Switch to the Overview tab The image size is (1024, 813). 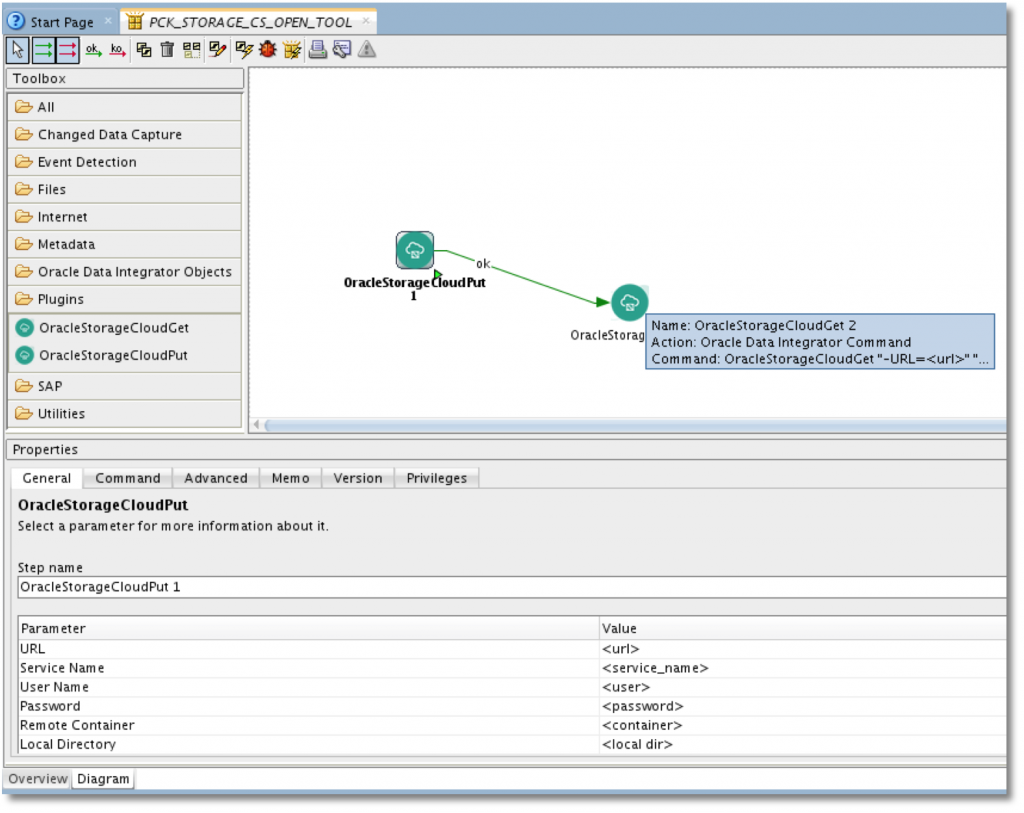[37, 778]
